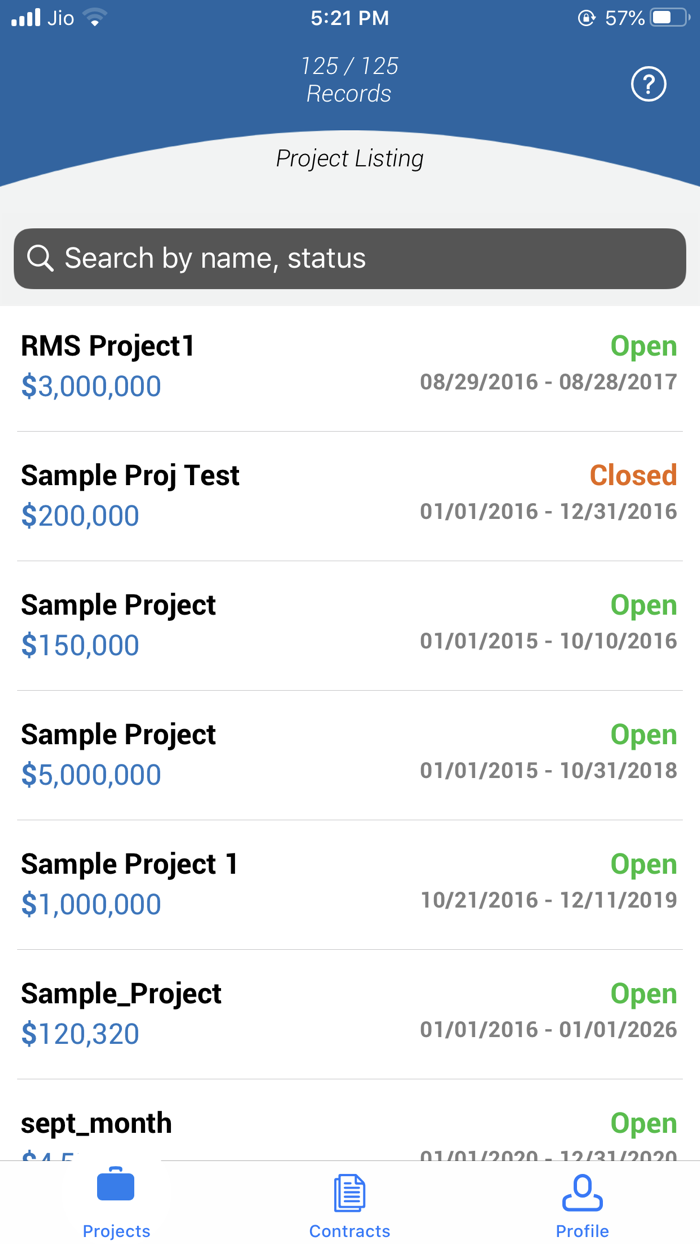Tap the search by name field

tap(349, 258)
